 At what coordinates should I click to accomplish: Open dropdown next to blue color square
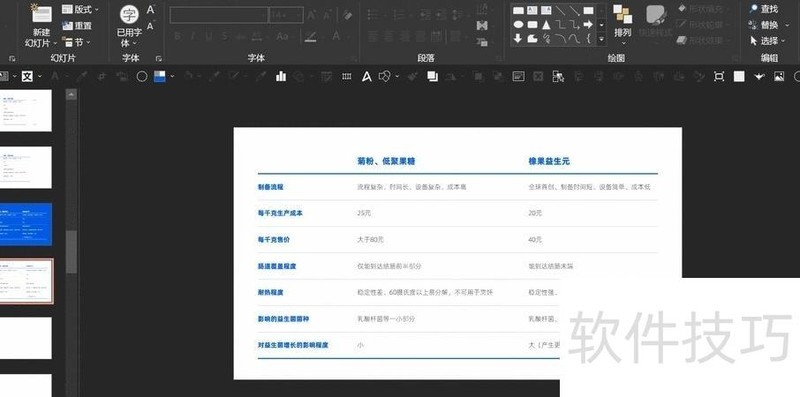(172, 77)
